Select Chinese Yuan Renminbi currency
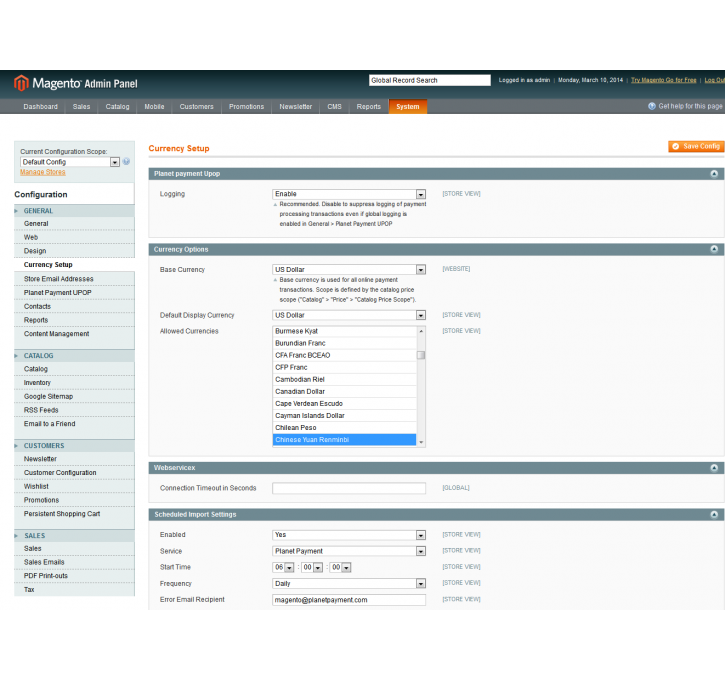This screenshot has height=680, width=725. pyautogui.click(x=344, y=440)
